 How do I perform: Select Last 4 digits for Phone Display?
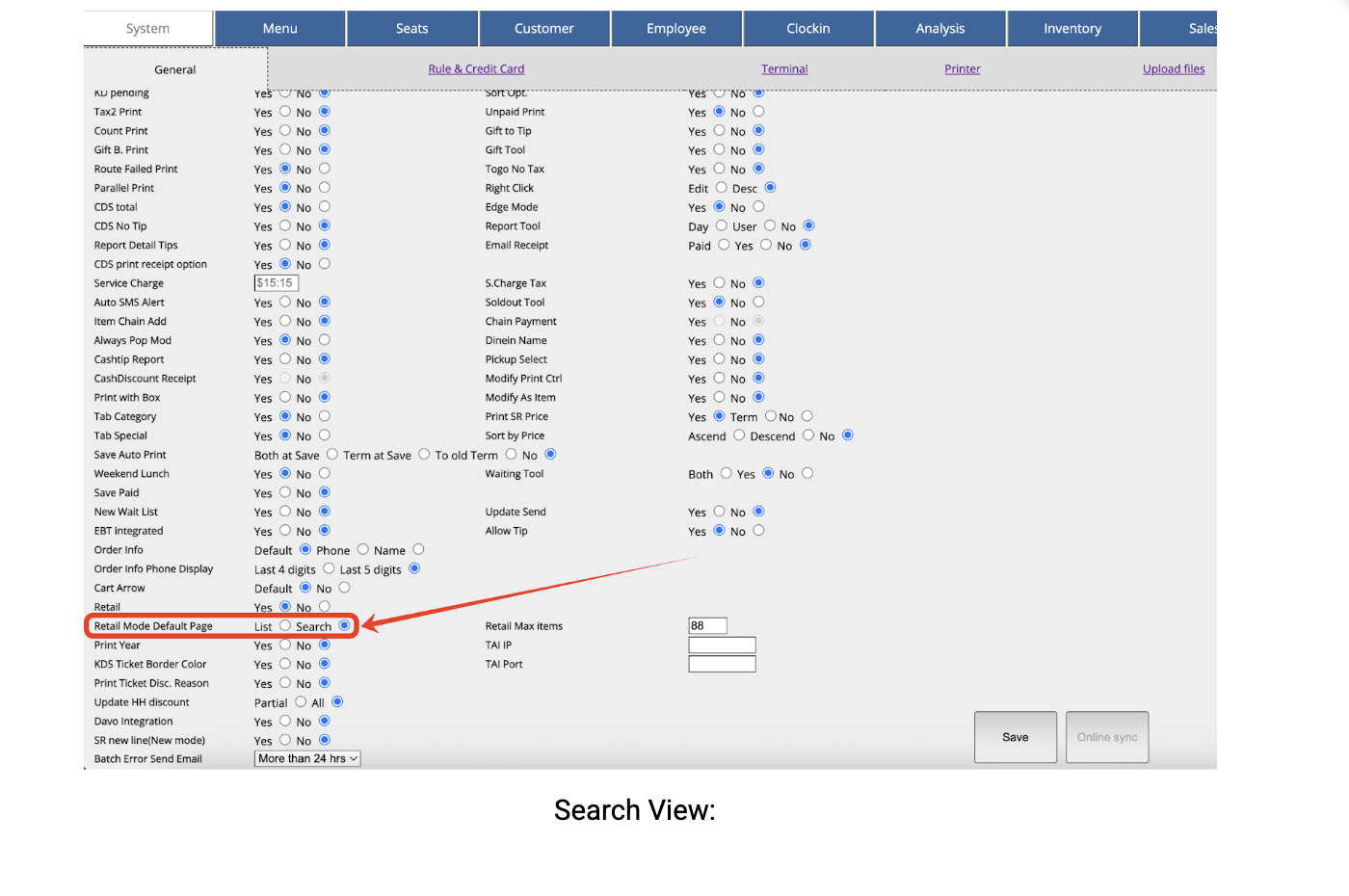(329, 568)
